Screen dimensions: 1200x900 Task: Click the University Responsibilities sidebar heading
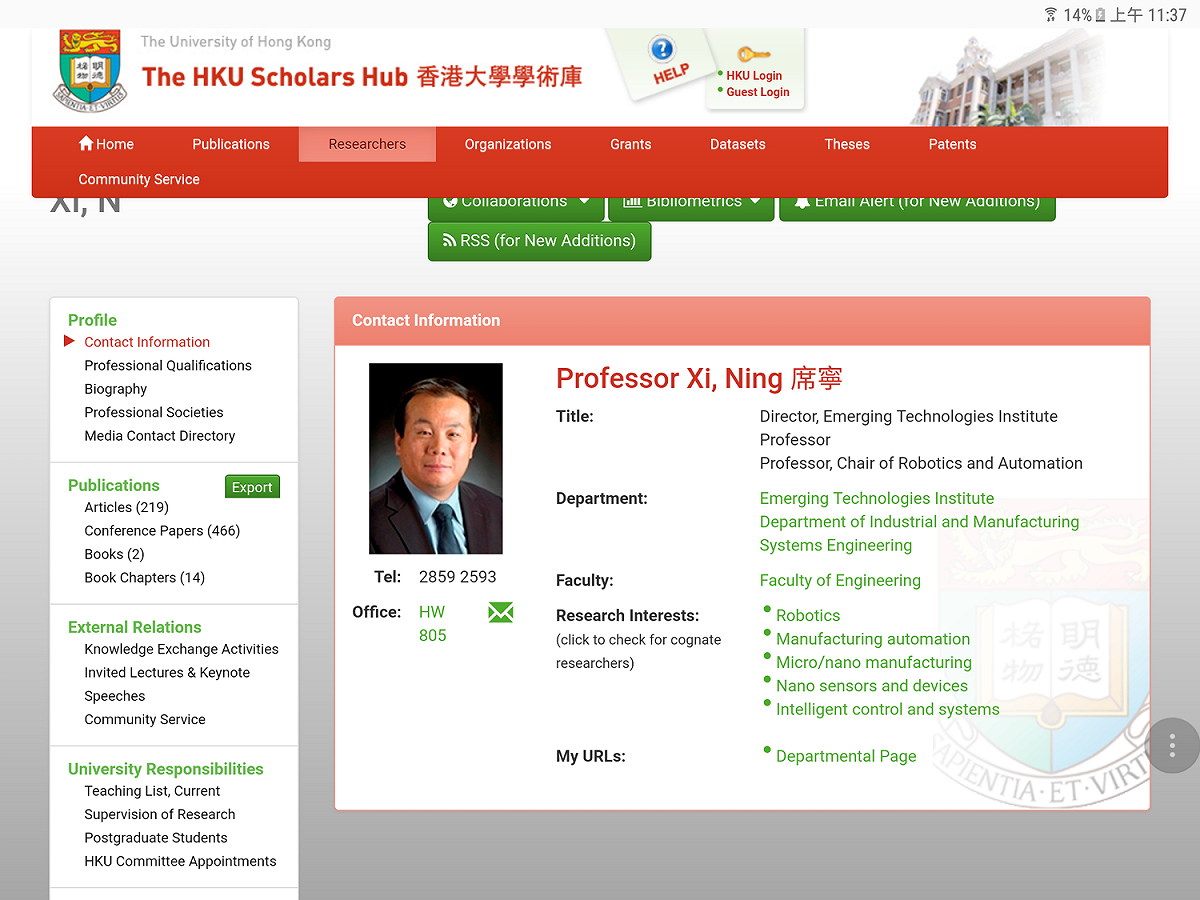click(166, 769)
